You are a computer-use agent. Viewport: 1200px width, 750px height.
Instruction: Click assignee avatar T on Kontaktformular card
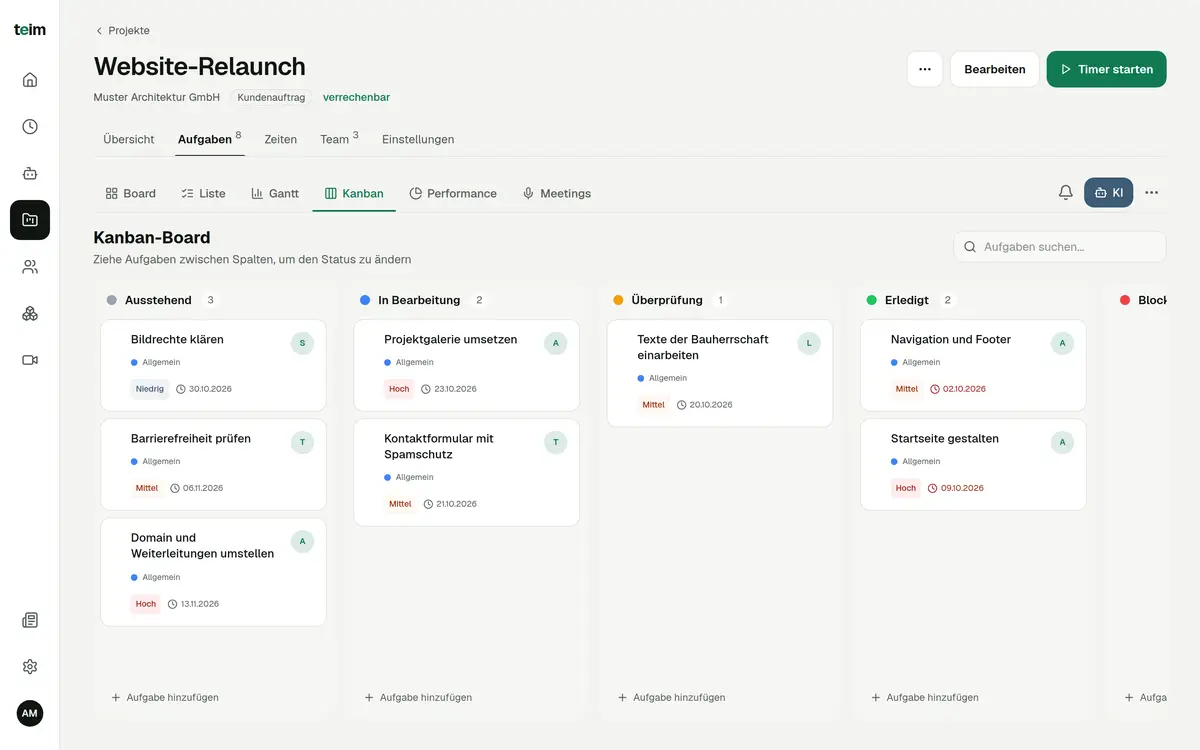[x=555, y=442]
